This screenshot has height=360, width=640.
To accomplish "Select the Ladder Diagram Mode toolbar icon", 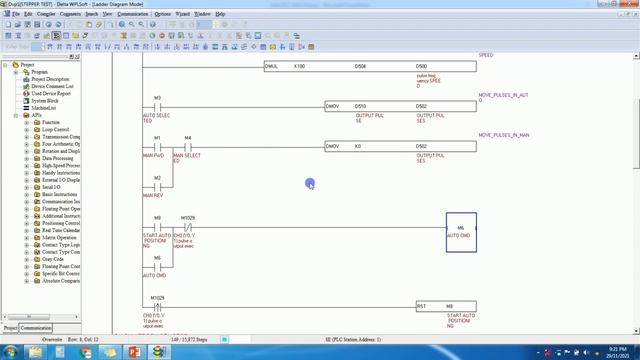I will [56, 36].
